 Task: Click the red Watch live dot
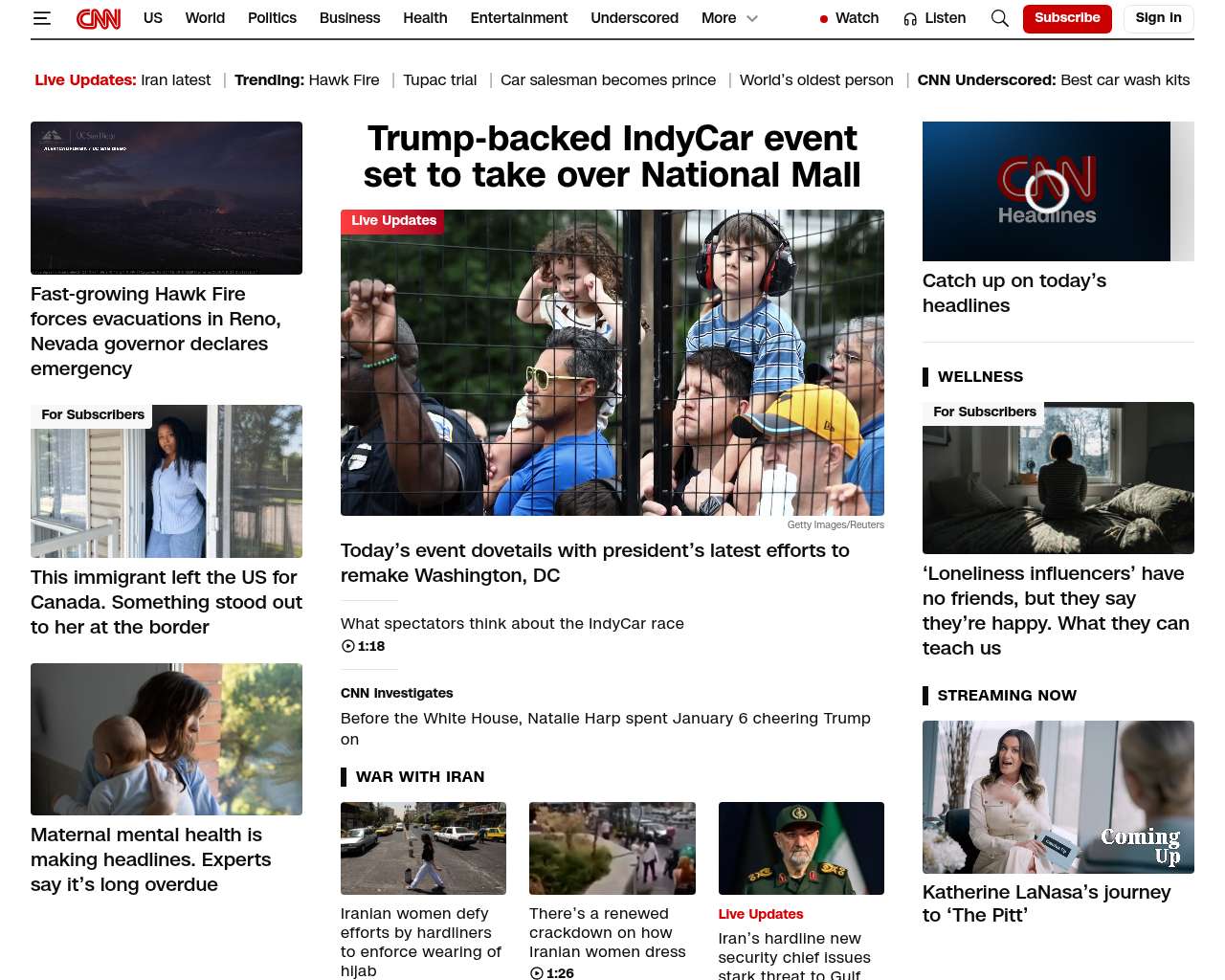(x=823, y=18)
